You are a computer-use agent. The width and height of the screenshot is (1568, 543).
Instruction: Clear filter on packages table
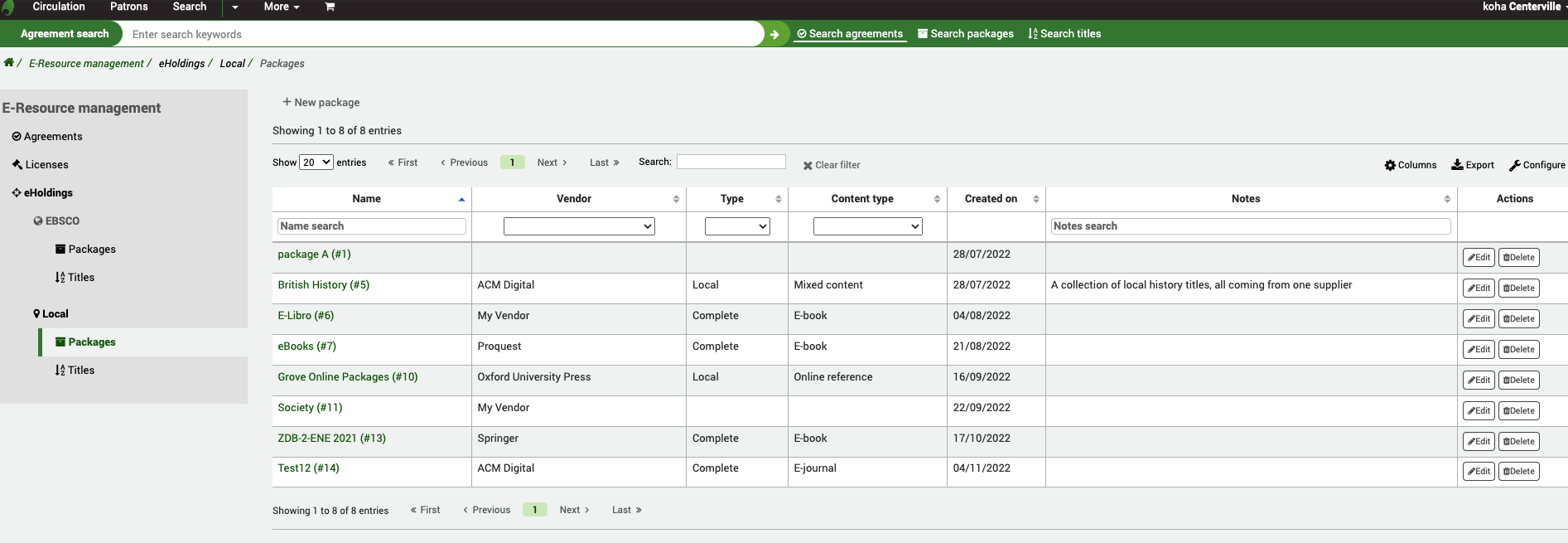point(831,165)
